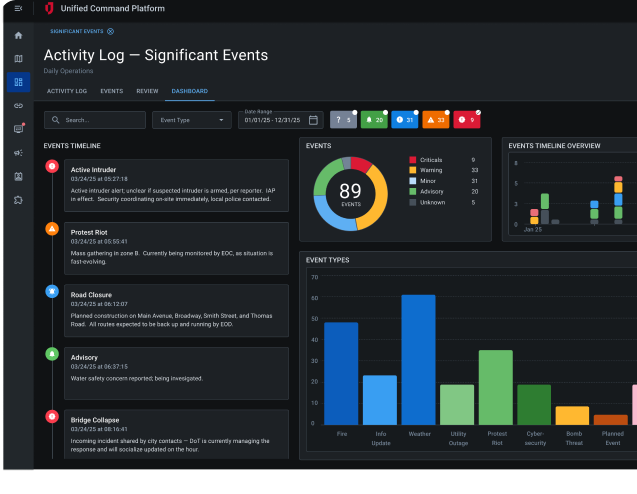Open the Date Range calendar picker
The image size is (637, 494).
click(x=314, y=120)
